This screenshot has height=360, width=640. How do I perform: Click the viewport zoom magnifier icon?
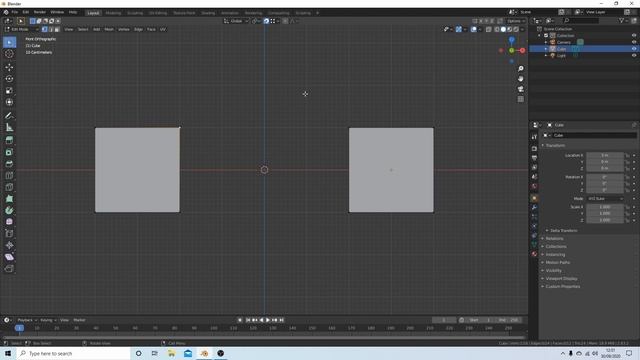pos(520,69)
